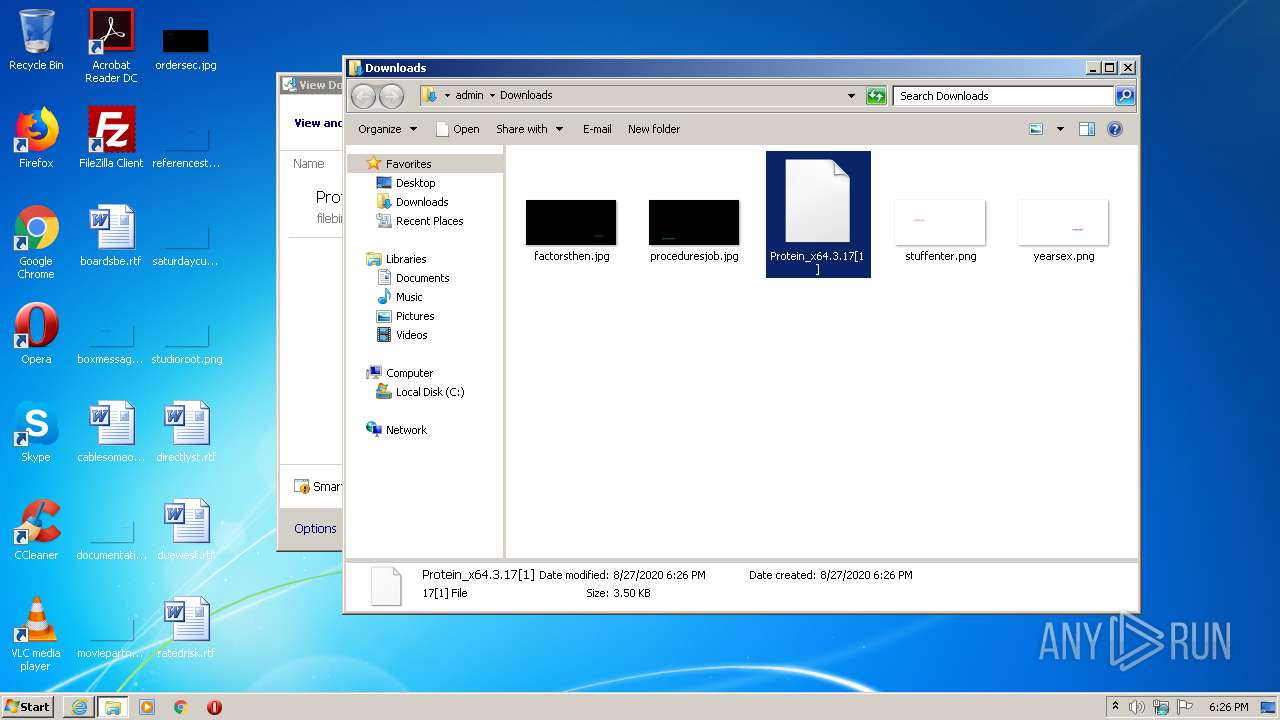This screenshot has width=1280, height=720.
Task: Expand the views options dropdown arrow
Action: (x=1060, y=129)
